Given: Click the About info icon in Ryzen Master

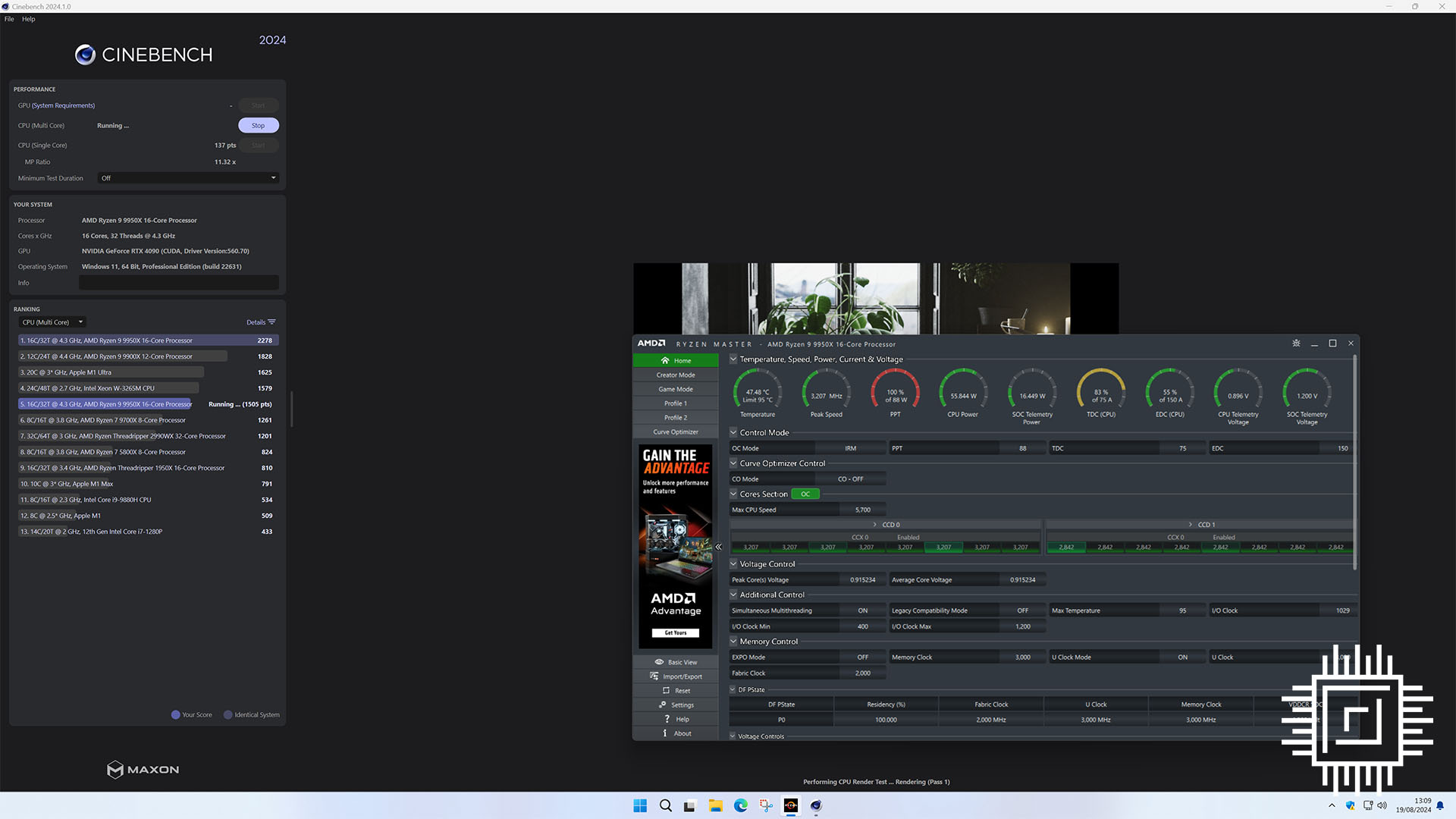Looking at the screenshot, I should pyautogui.click(x=665, y=733).
